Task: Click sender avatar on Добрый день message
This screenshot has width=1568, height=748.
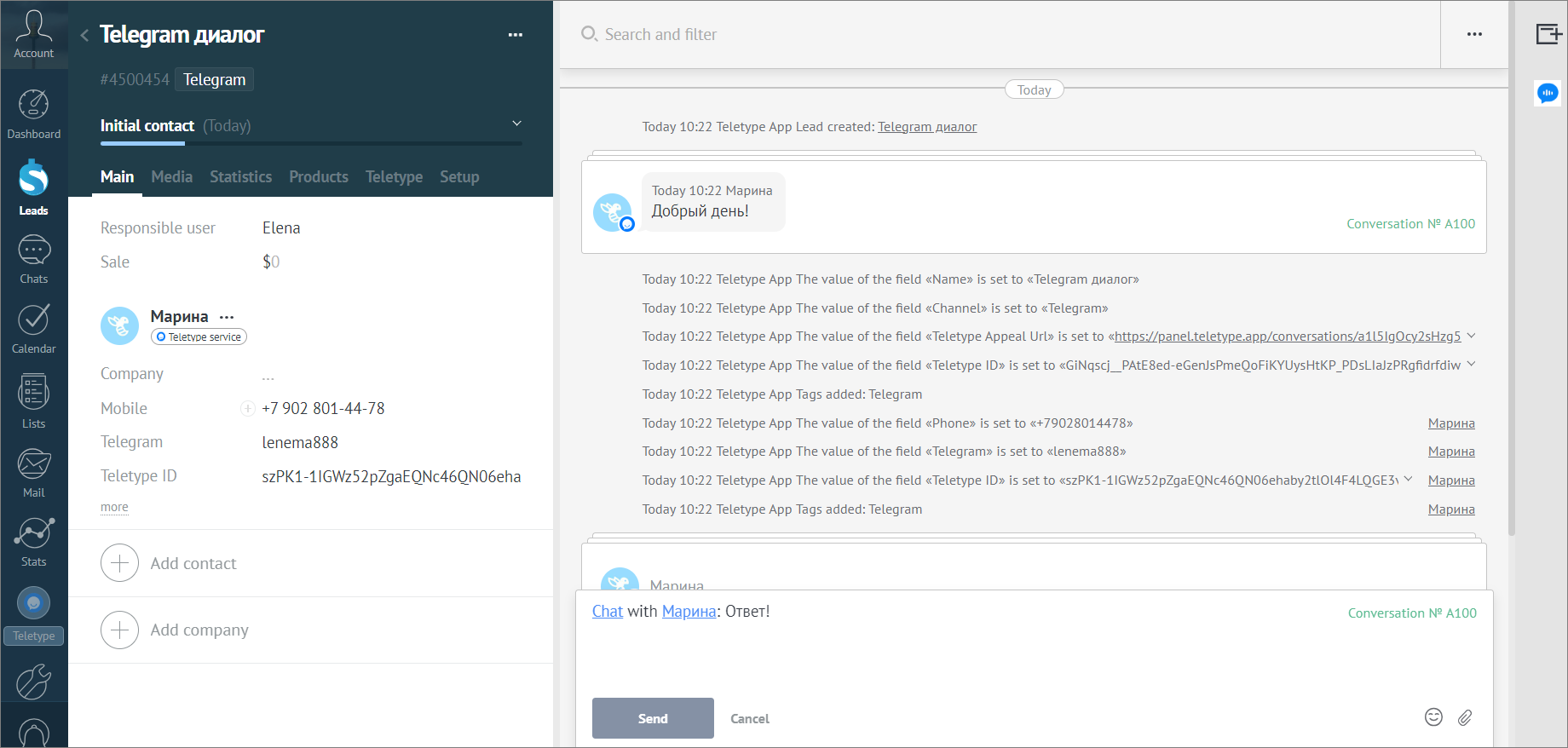Action: [x=613, y=212]
